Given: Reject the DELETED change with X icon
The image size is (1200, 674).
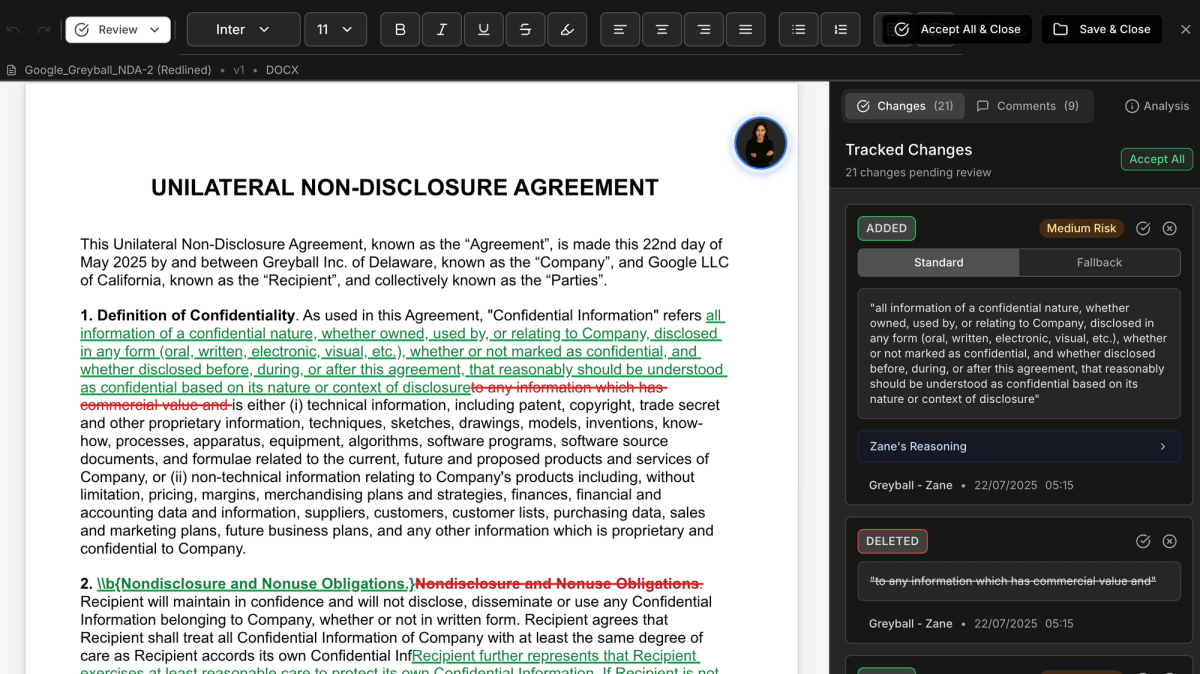Looking at the screenshot, I should tap(1170, 542).
